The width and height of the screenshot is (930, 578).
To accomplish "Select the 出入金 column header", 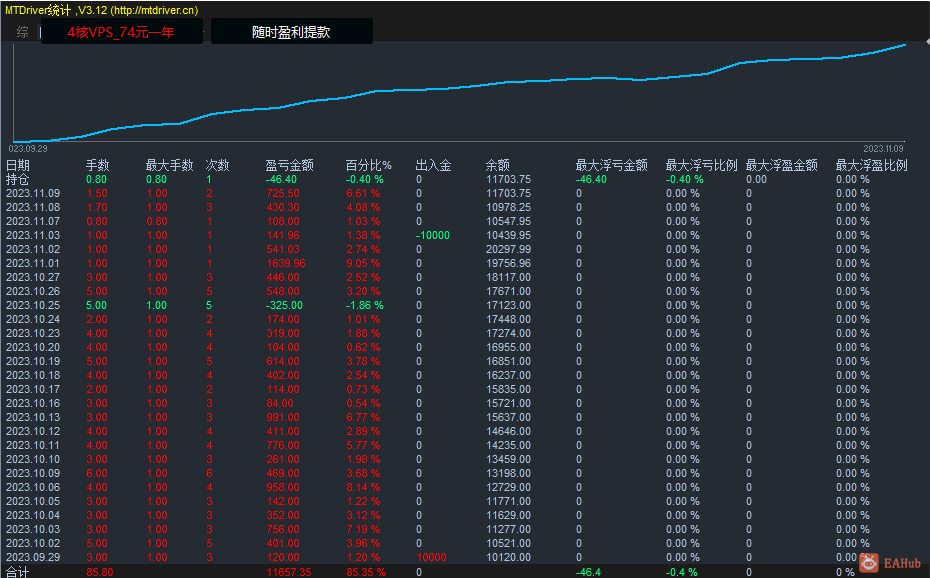I will (433, 165).
